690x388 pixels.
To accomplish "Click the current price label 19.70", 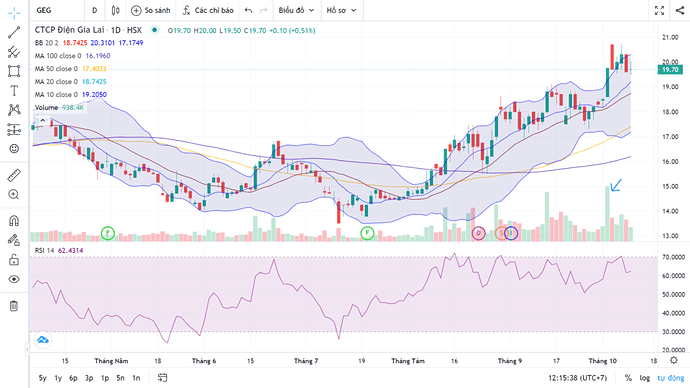I will (670, 70).
